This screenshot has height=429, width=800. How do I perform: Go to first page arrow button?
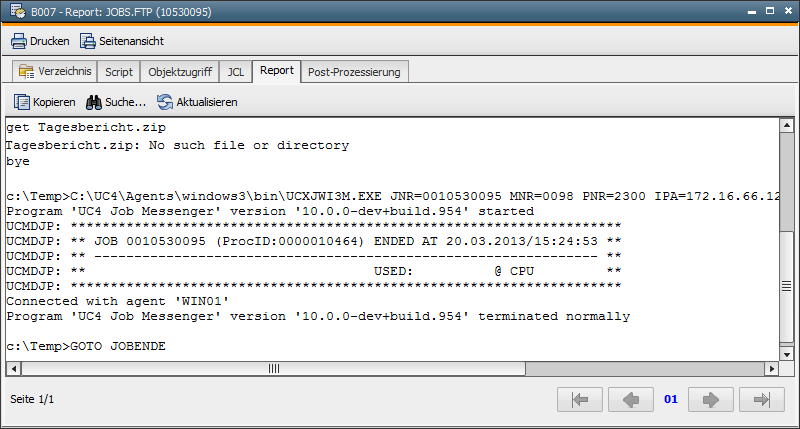coord(580,399)
